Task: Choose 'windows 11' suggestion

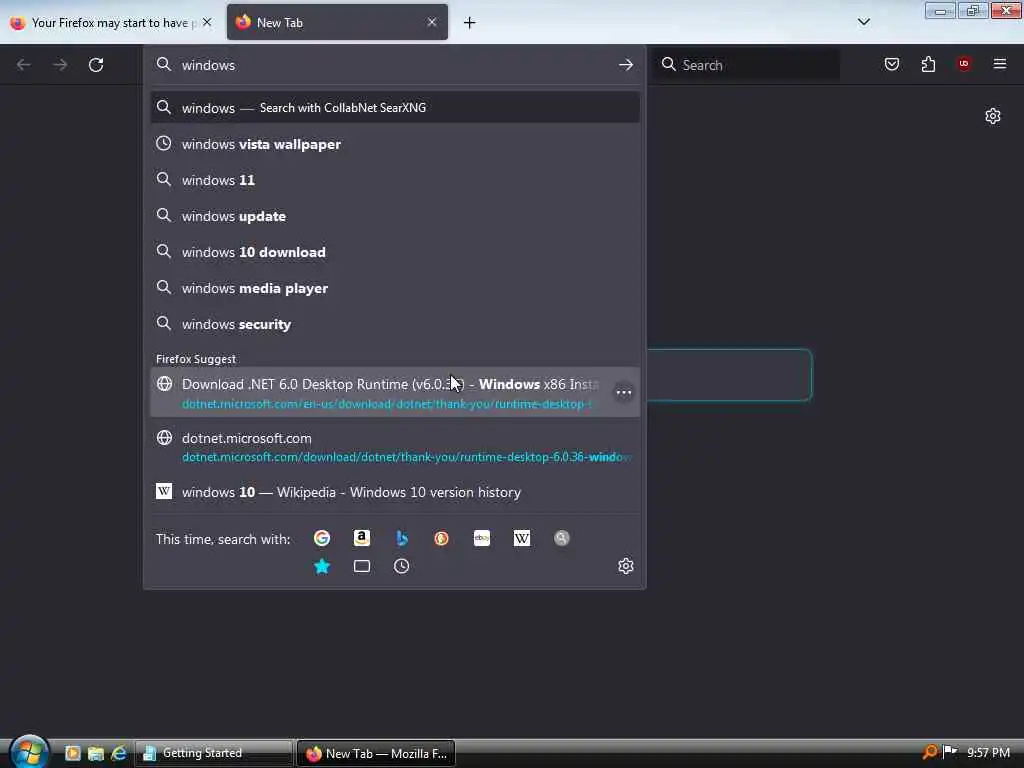Action: click(x=395, y=180)
